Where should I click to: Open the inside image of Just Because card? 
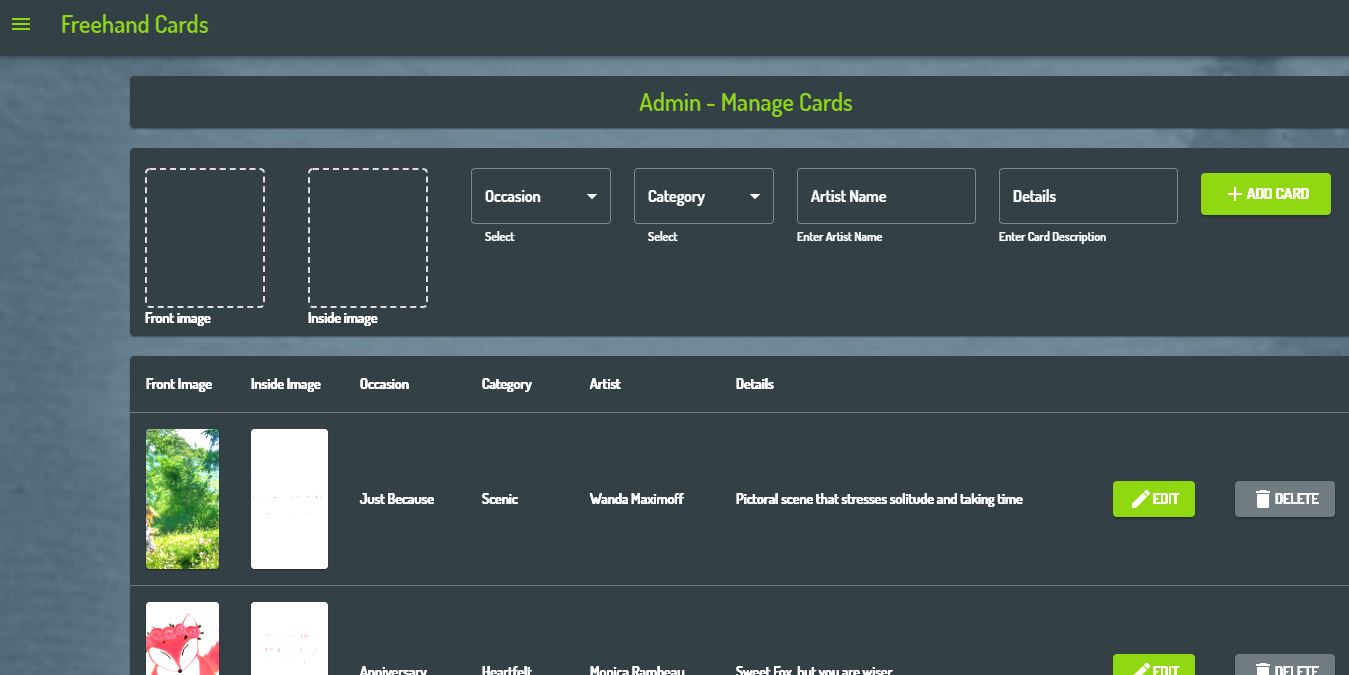pos(289,499)
